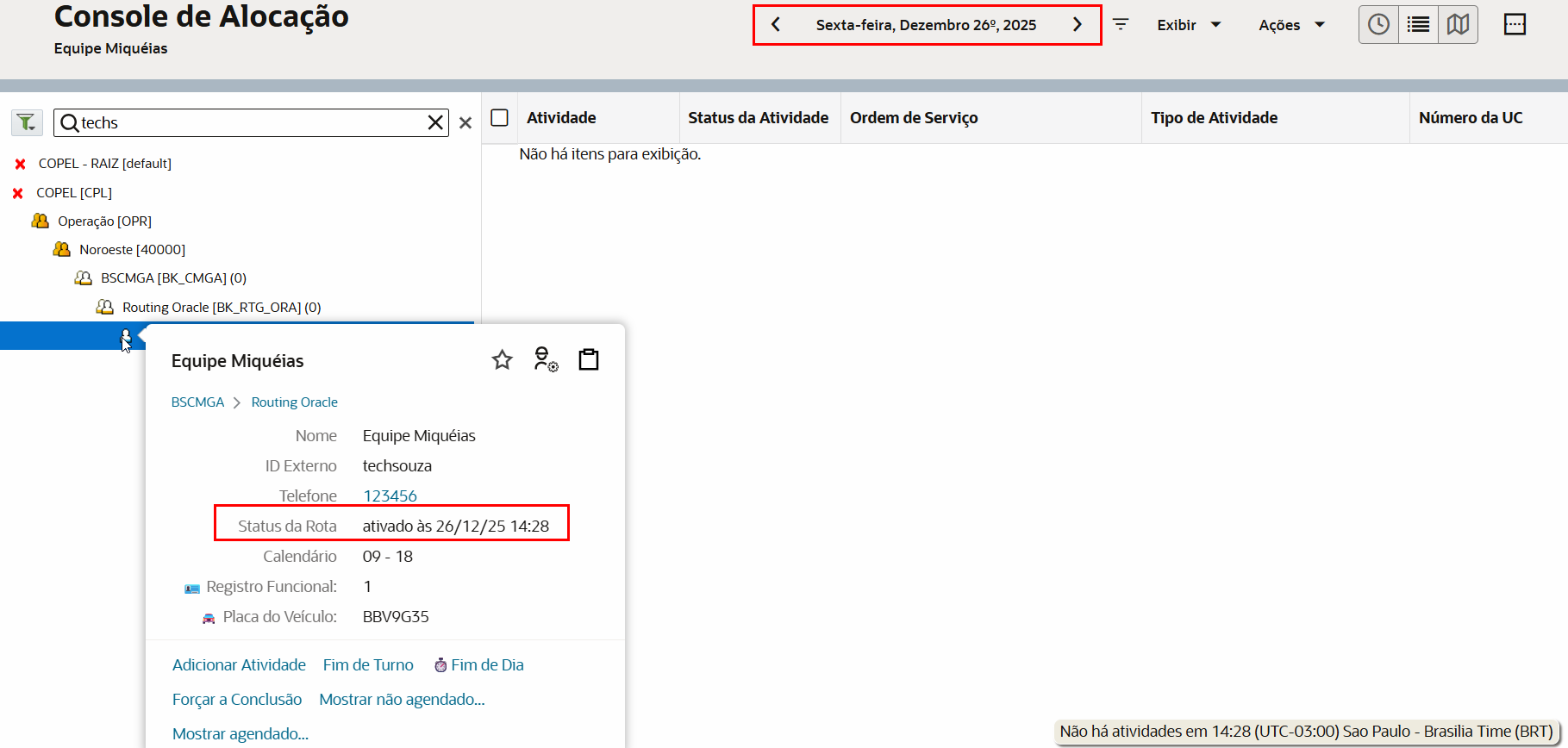Switch to list view icon
This screenshot has width=1568, height=748.
tap(1418, 25)
